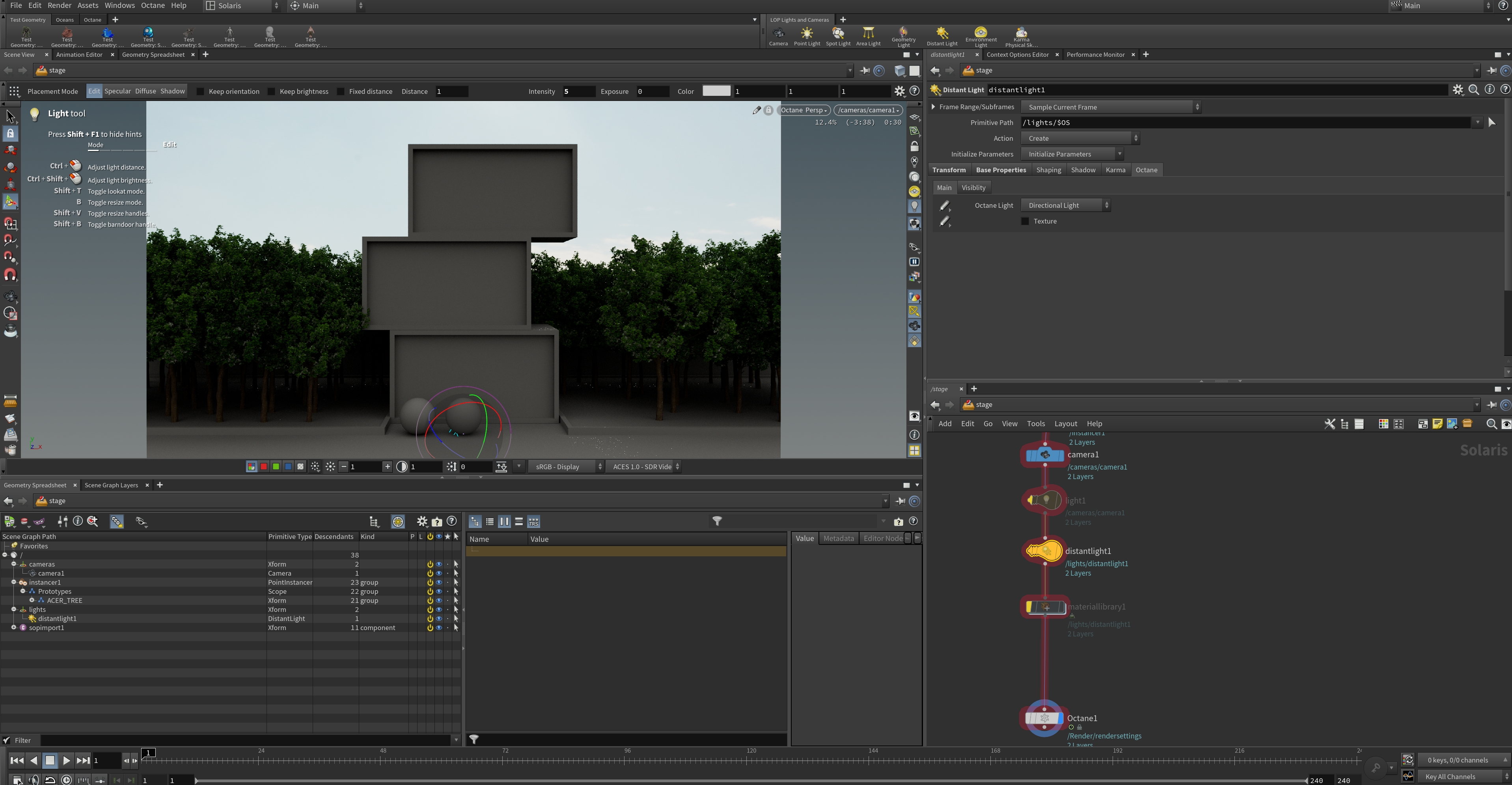1512x785 pixels.
Task: Open the Action Create dropdown
Action: point(1079,138)
